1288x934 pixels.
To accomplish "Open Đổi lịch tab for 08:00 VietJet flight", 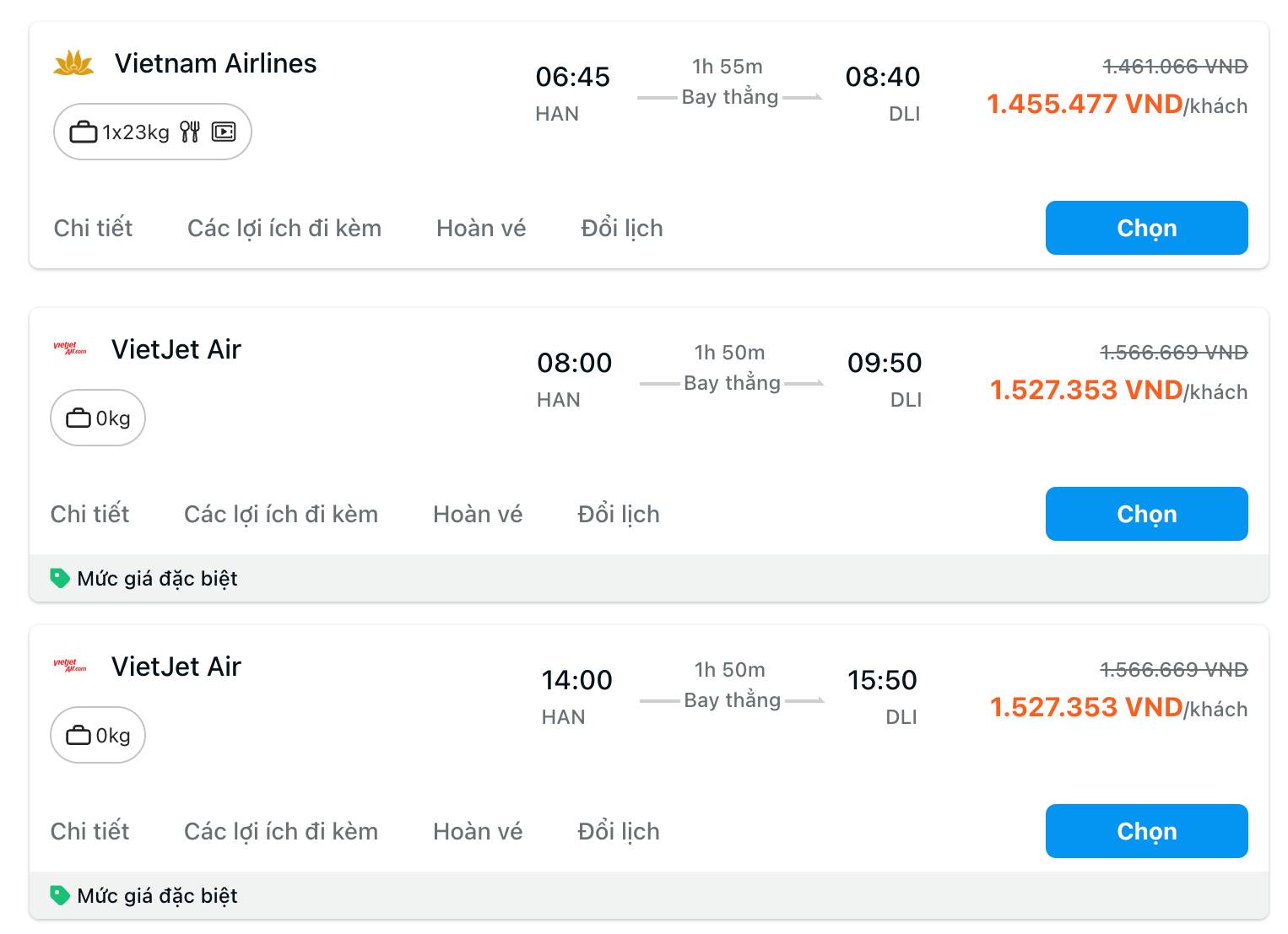I will tap(619, 514).
